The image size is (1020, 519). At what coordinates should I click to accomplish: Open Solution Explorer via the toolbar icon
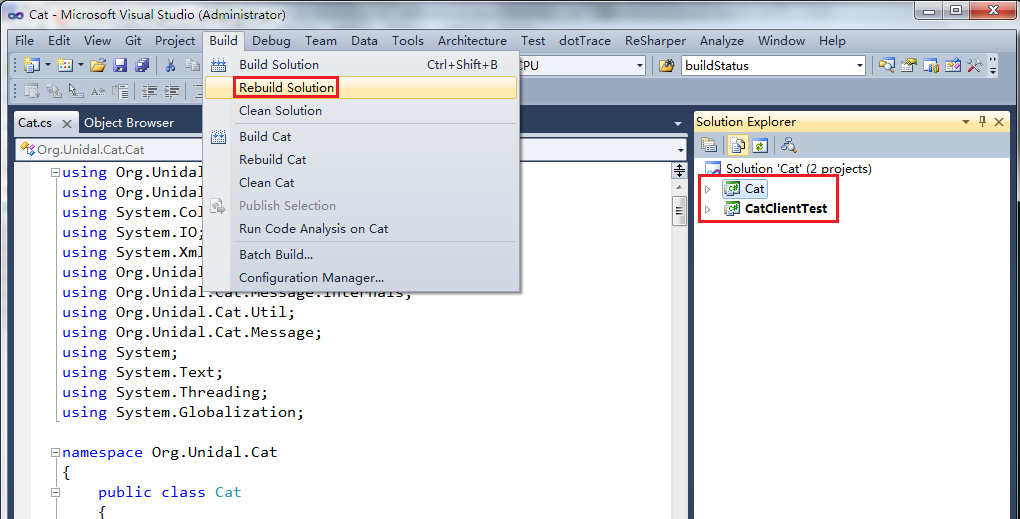tap(887, 65)
